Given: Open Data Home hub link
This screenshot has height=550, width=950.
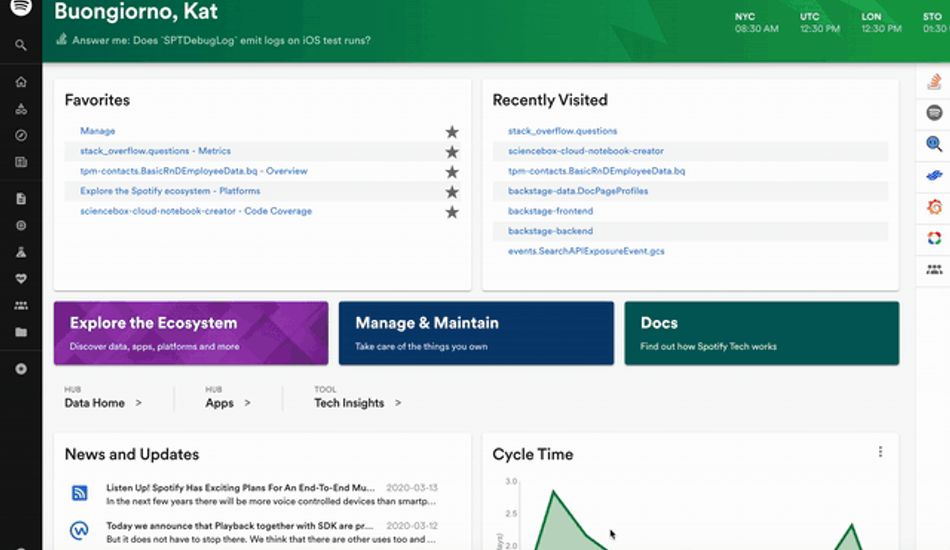Looking at the screenshot, I should point(95,403).
